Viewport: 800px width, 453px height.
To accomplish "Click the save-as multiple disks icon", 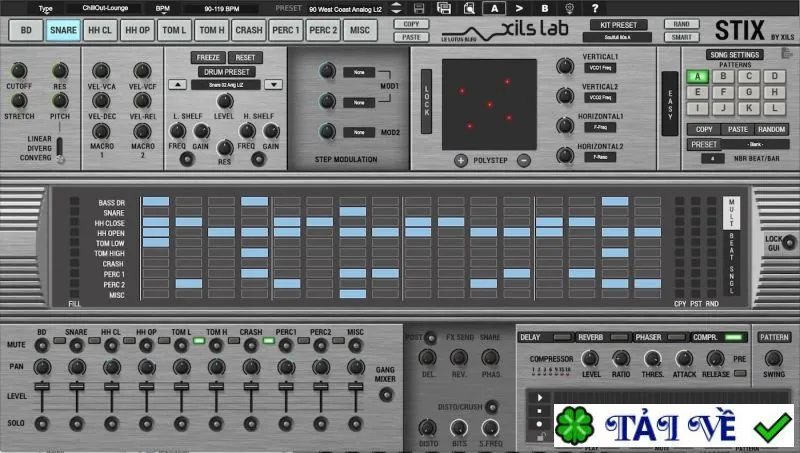I will 444,8.
